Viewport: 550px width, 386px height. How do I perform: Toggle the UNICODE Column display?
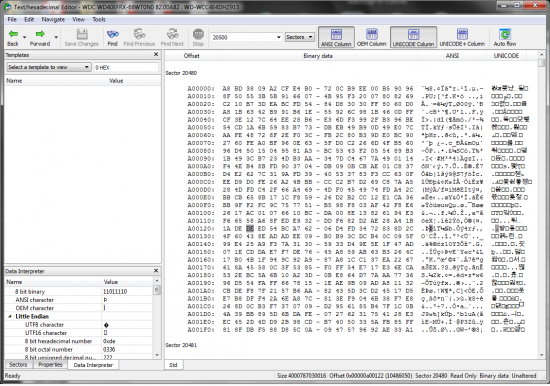[x=413, y=37]
